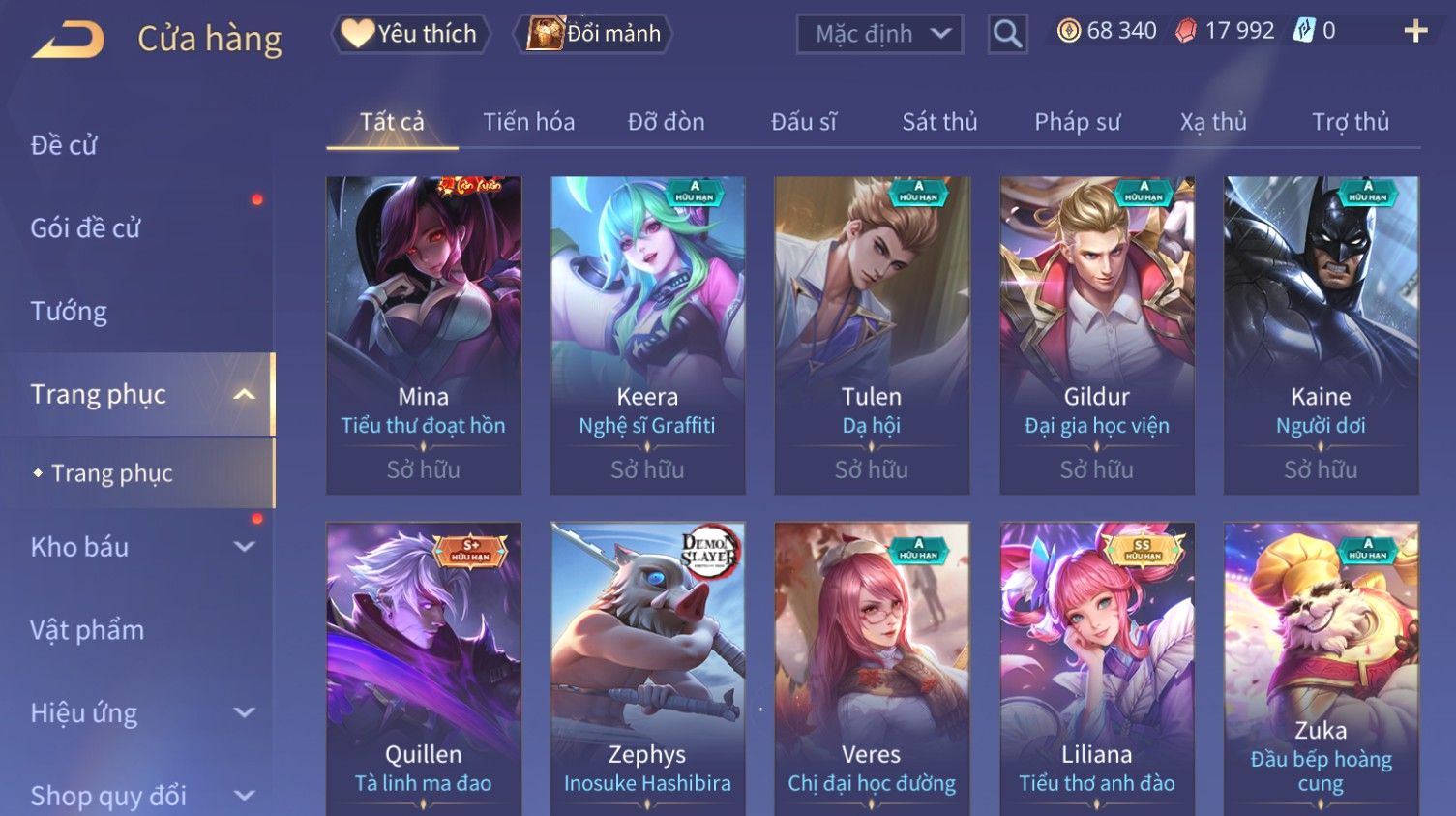Open the Mặc định sort dropdown
Viewport: 1456px width, 816px height.
click(879, 35)
